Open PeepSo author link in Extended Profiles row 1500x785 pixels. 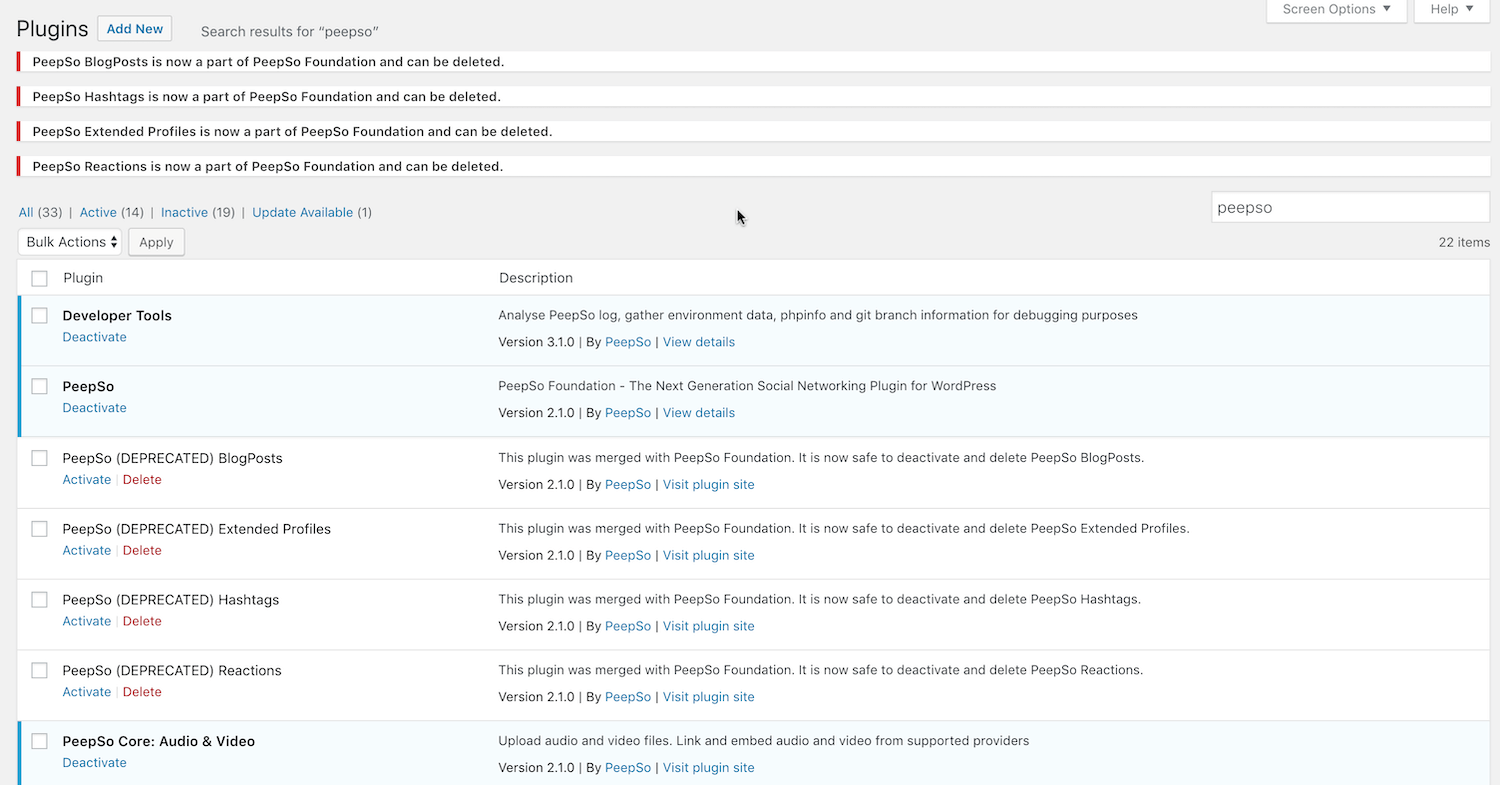(628, 555)
